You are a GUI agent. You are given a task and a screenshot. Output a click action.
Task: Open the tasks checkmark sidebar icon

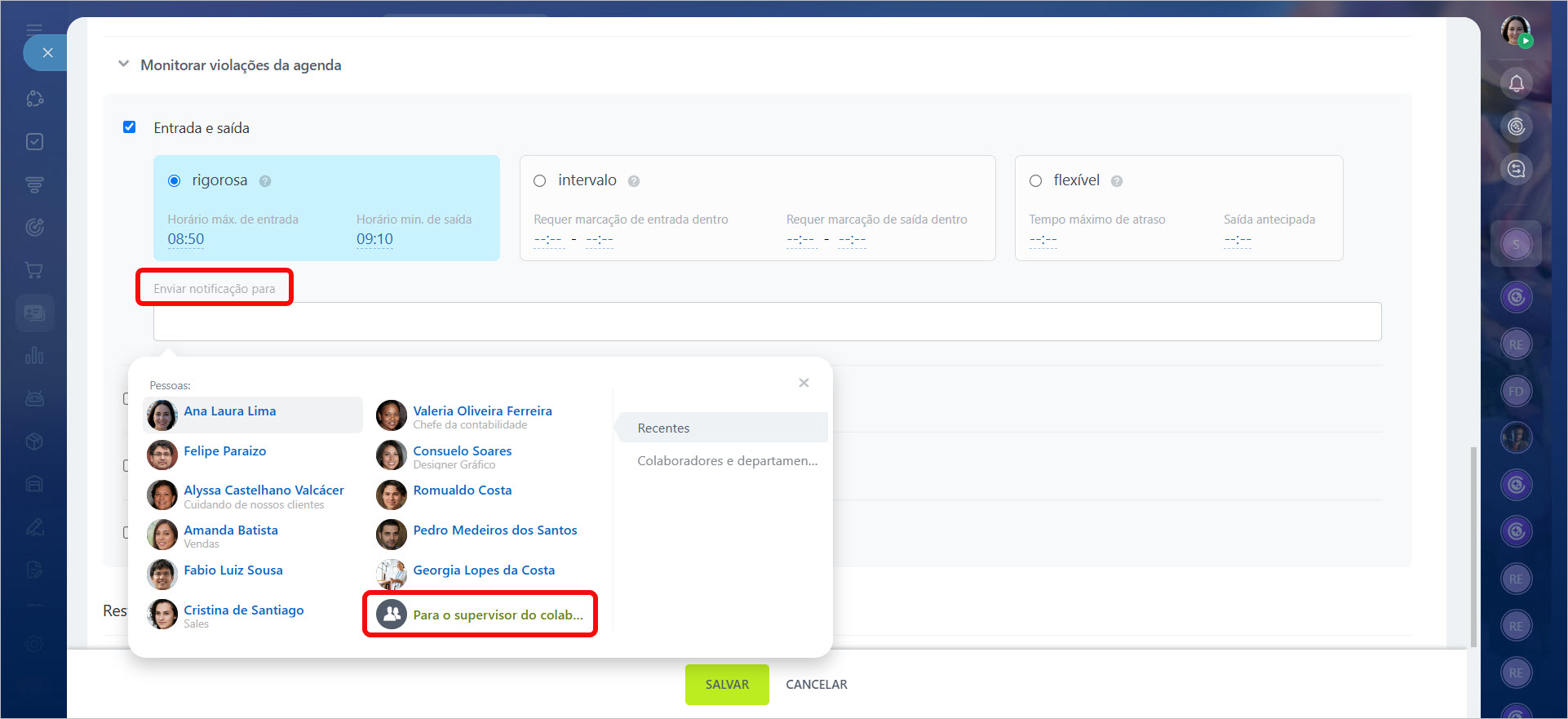tap(34, 142)
